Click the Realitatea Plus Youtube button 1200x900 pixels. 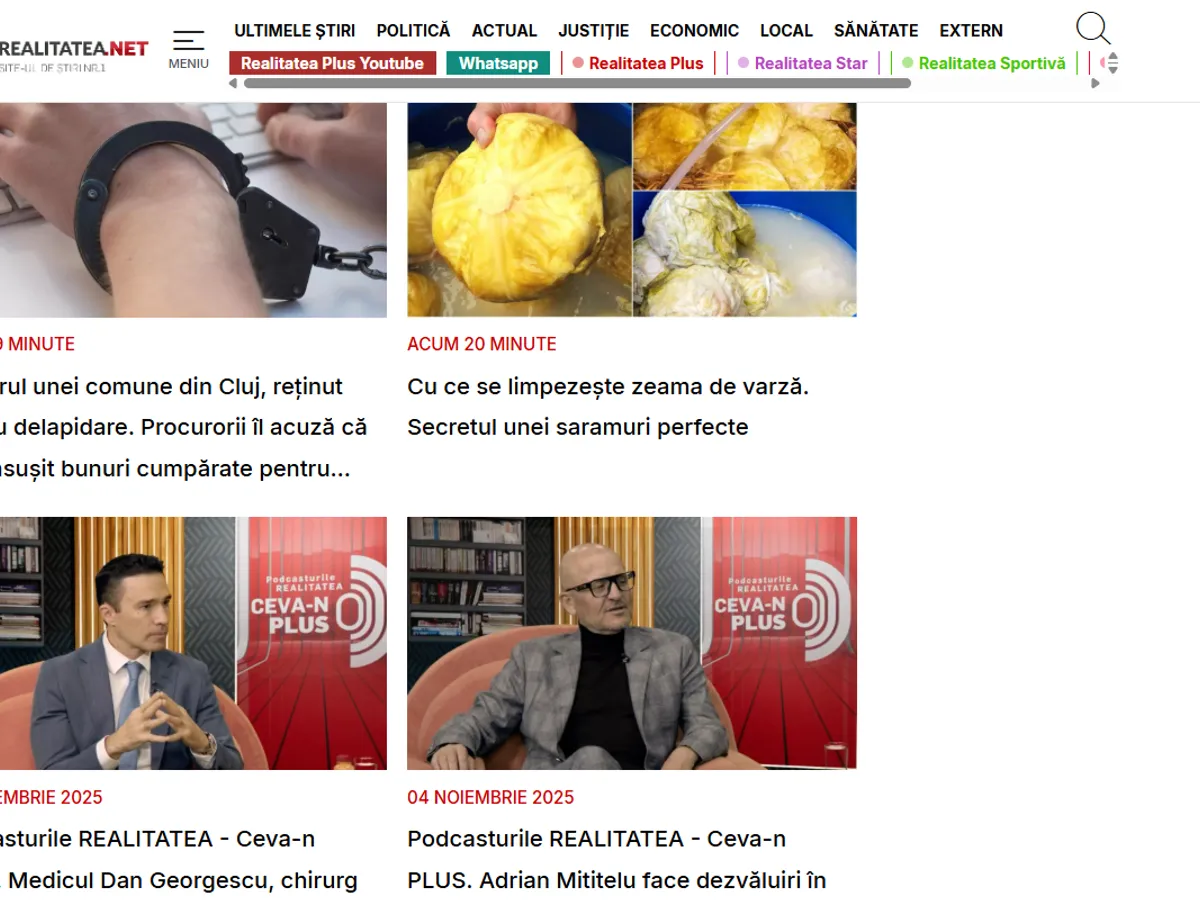[332, 63]
